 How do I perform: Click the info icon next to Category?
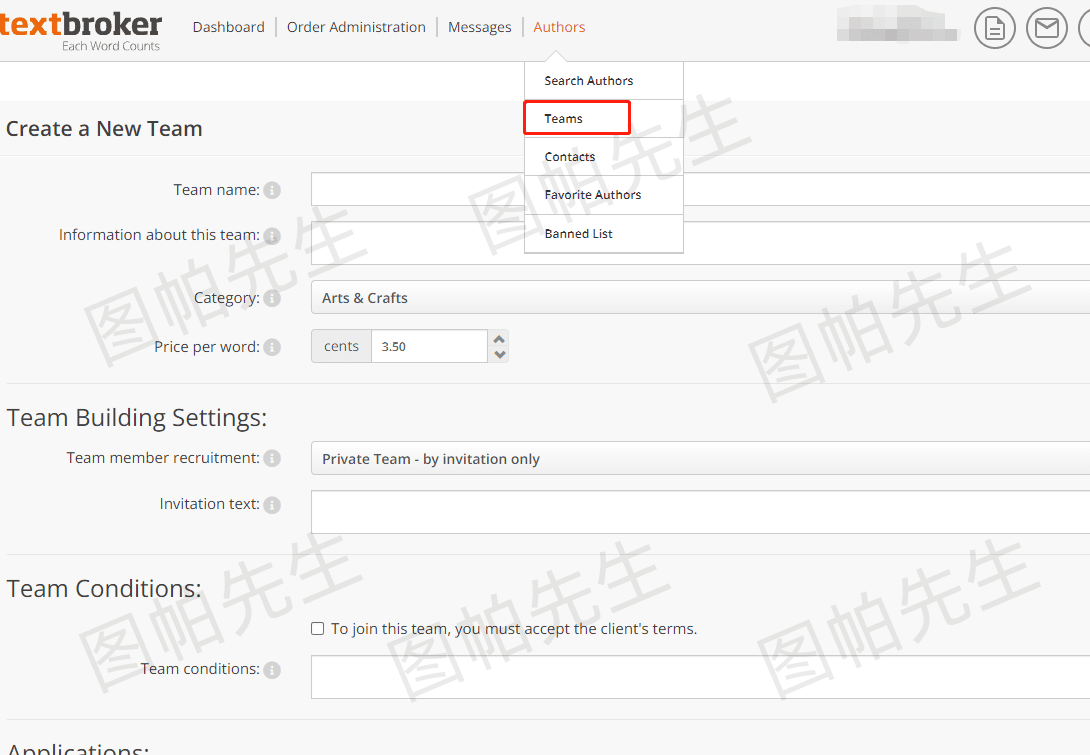point(271,297)
